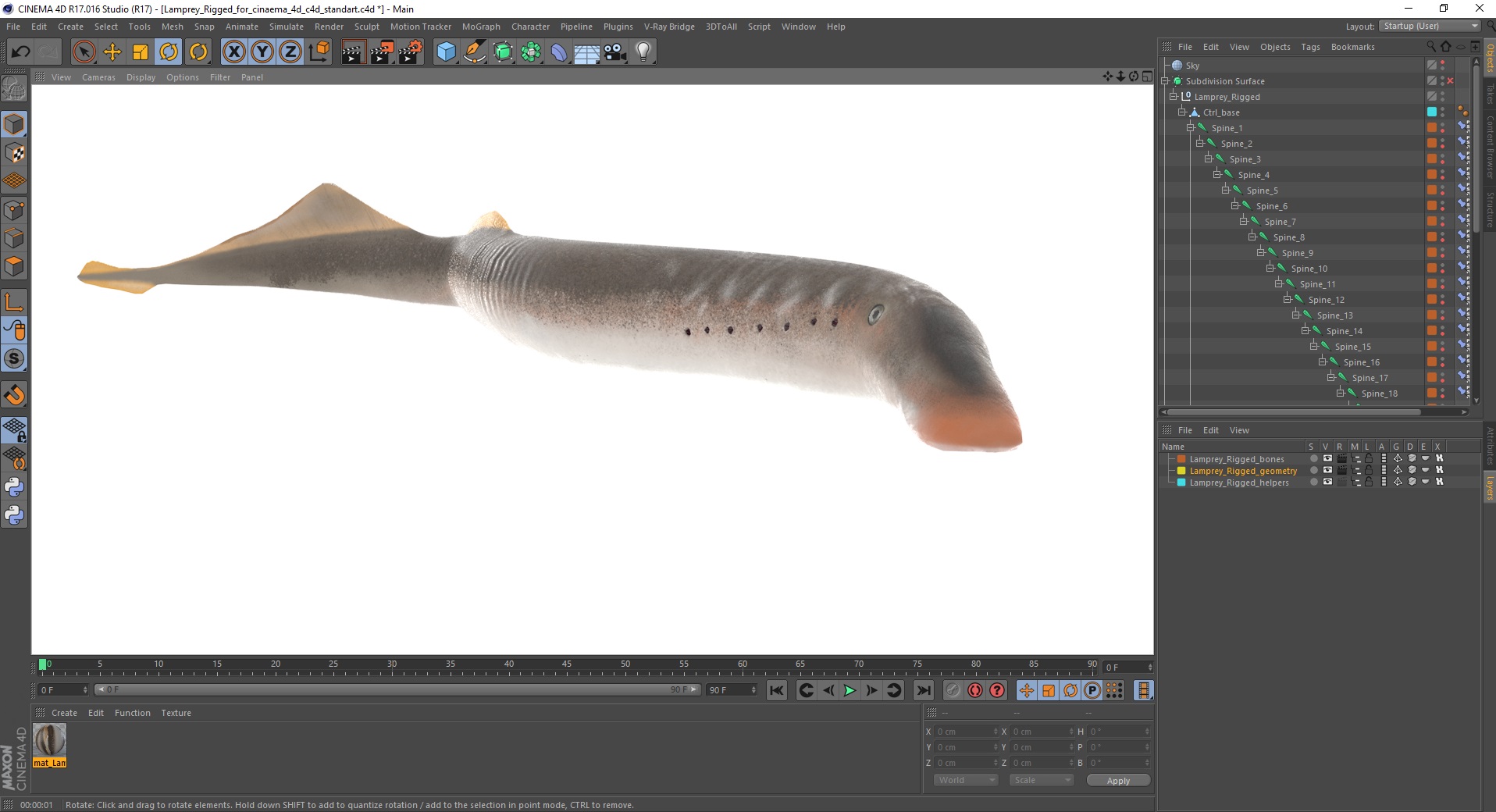
Task: Click the Lamprey_Rigged_bones orange color swatch
Action: click(1181, 459)
